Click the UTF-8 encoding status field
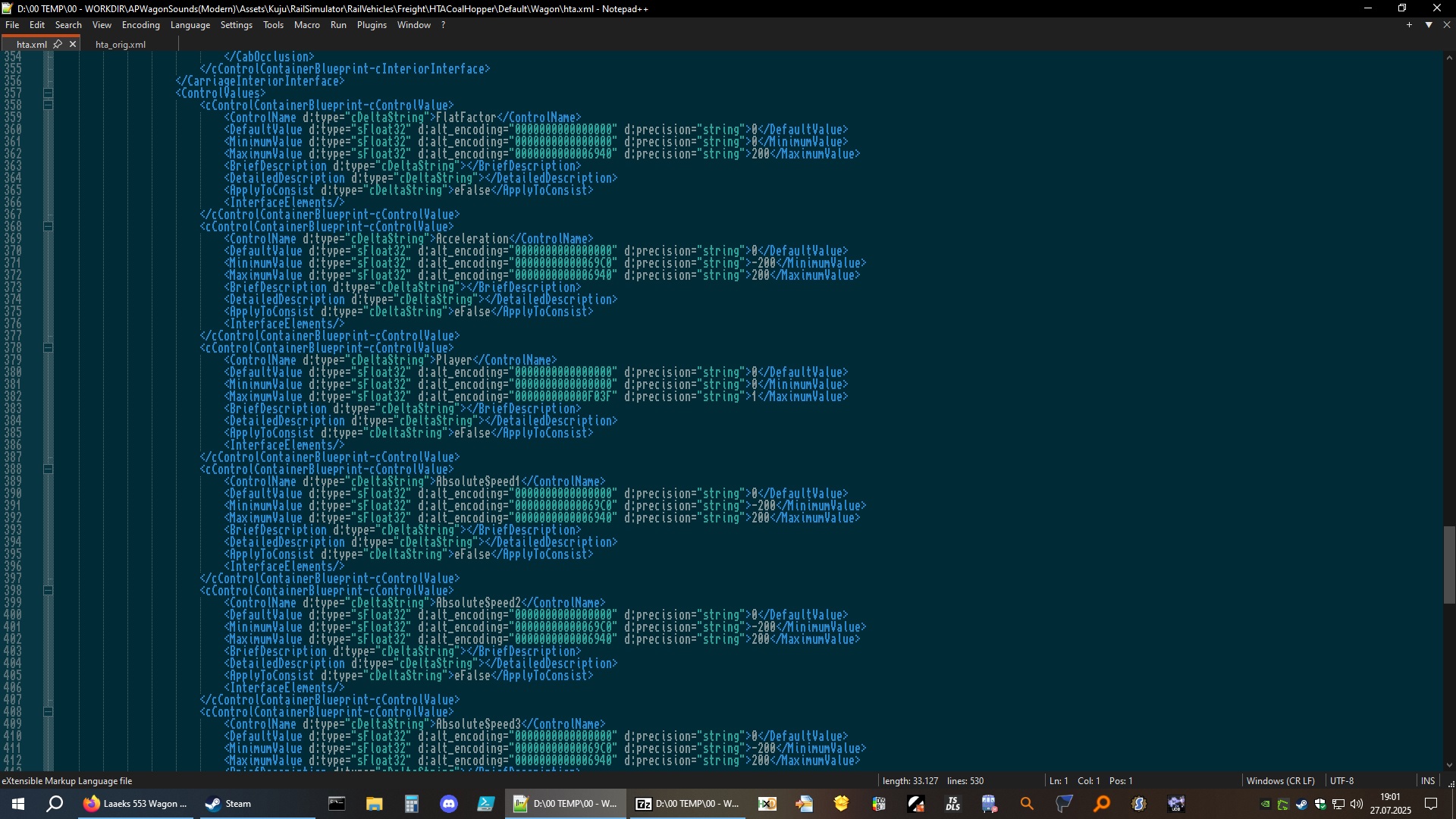Viewport: 1456px width, 819px height. 1341,781
